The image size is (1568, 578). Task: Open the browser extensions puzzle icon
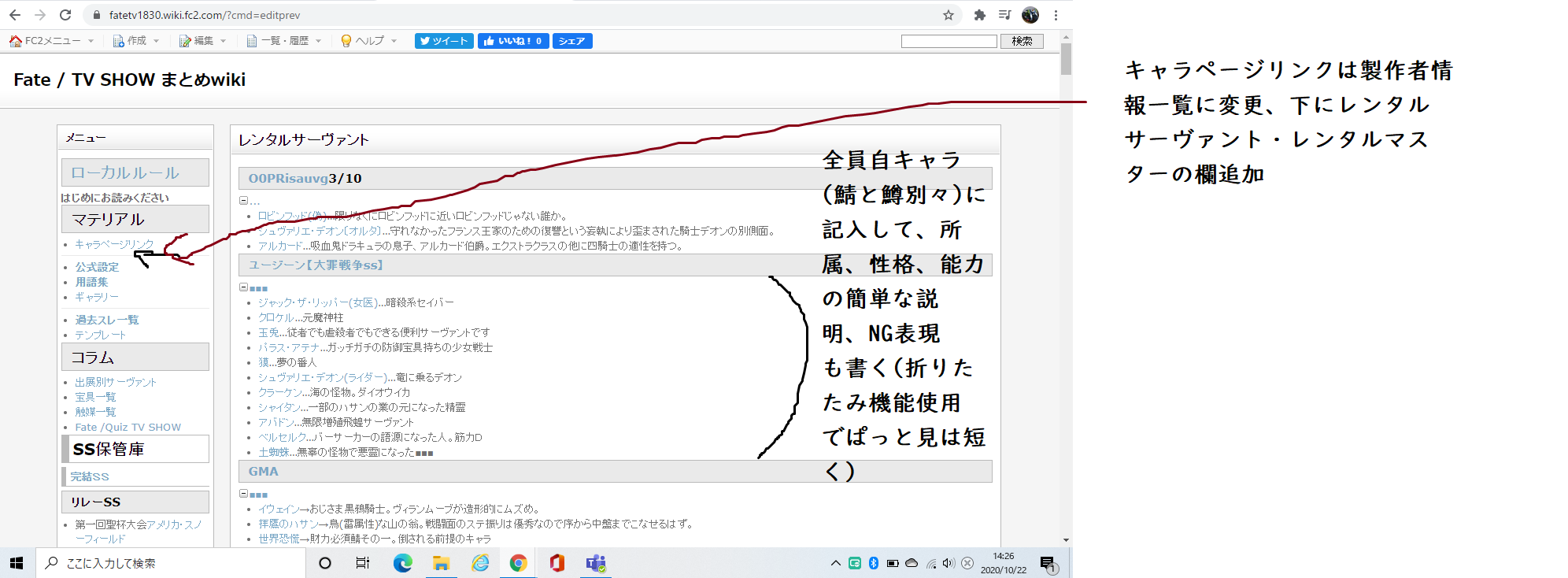coord(980,15)
